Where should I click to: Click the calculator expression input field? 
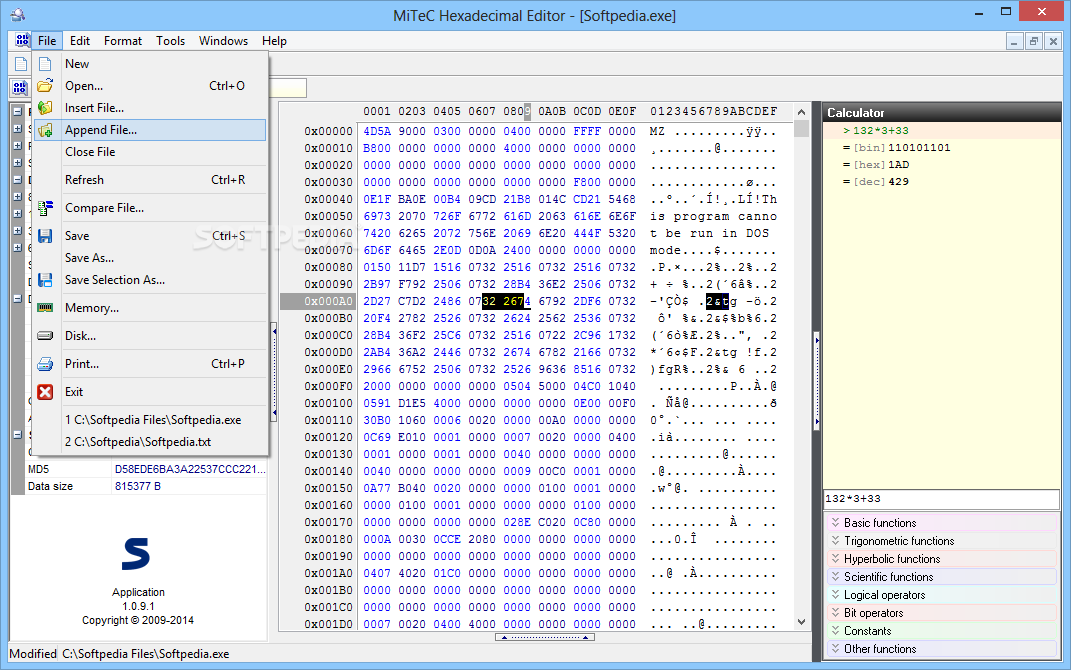[942, 499]
